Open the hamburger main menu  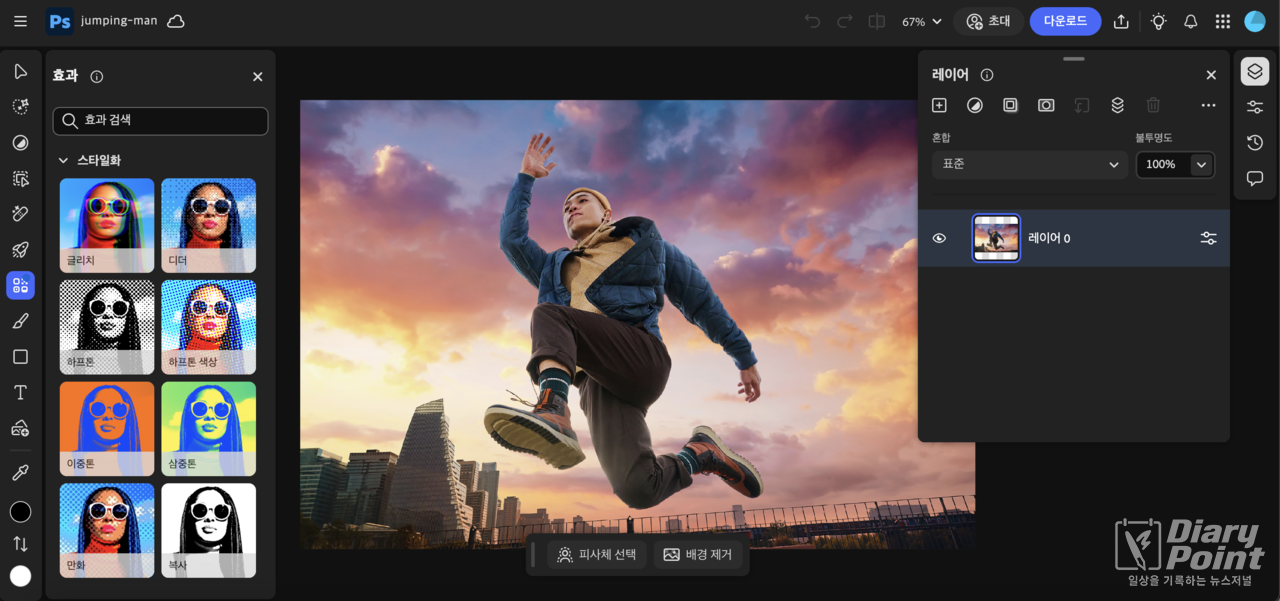pyautogui.click(x=20, y=21)
